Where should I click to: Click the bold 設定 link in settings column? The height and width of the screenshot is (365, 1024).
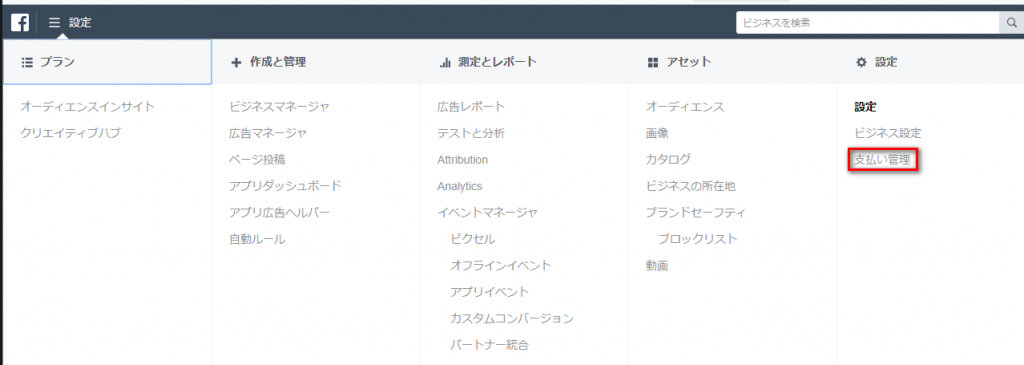pyautogui.click(x=865, y=106)
